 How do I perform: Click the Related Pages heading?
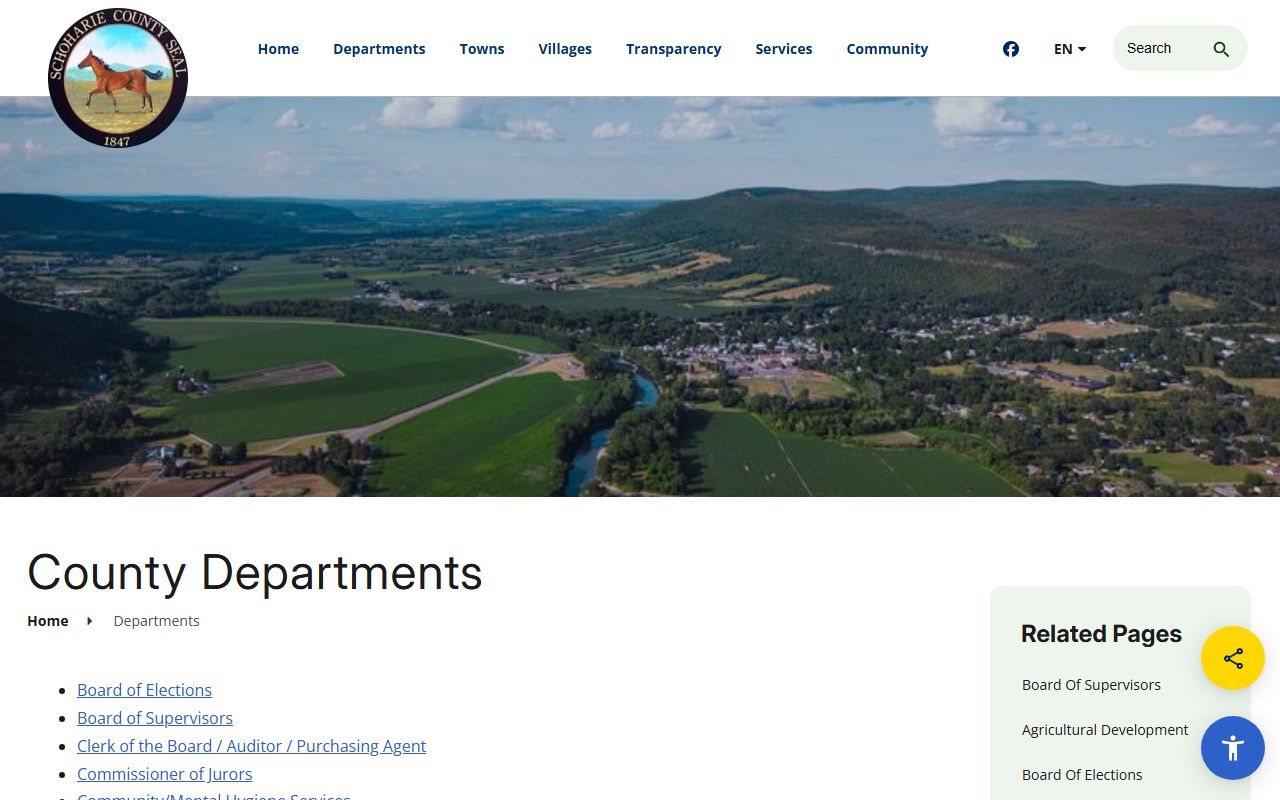[1101, 634]
